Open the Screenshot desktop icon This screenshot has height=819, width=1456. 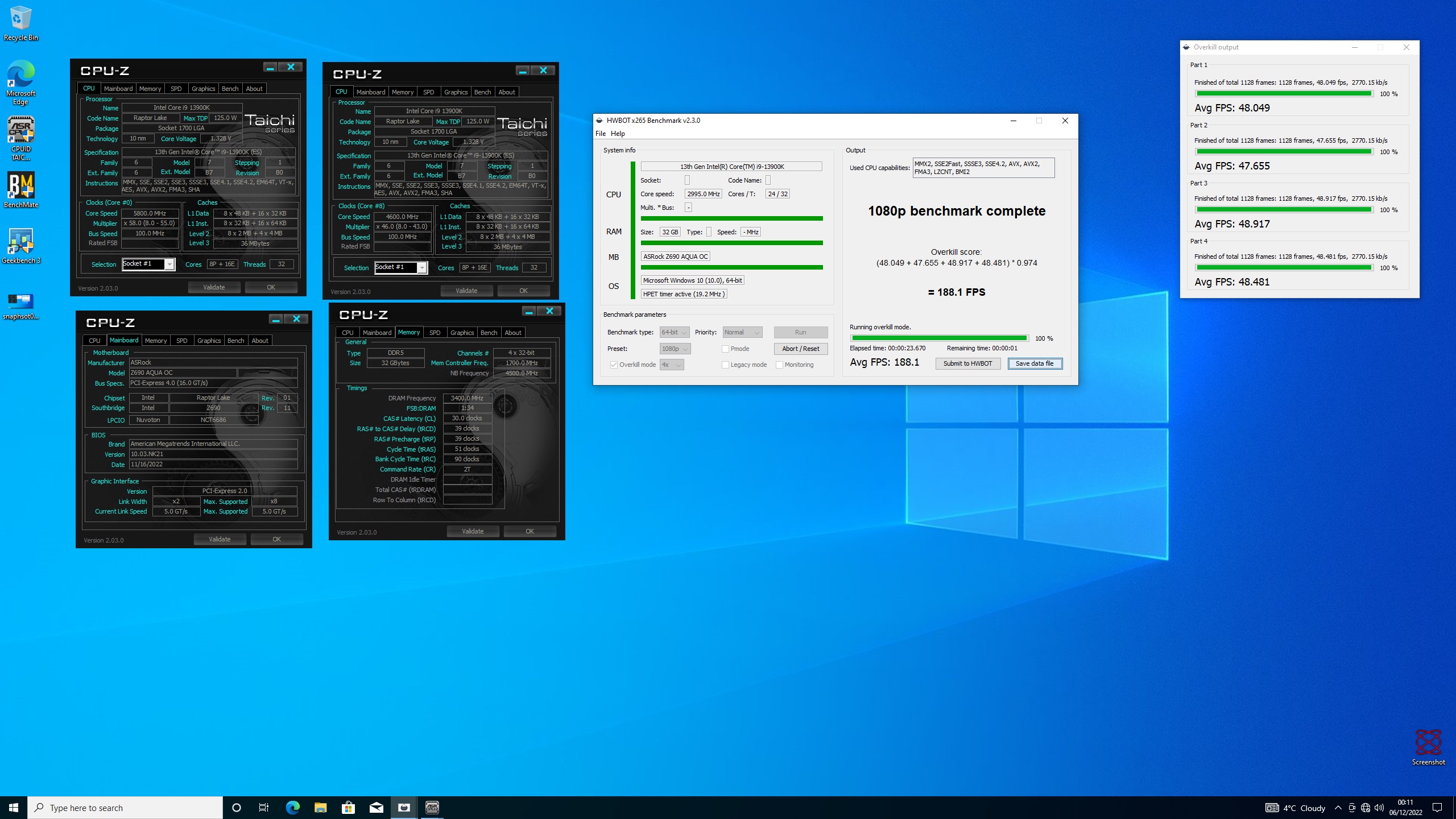coord(1428,747)
